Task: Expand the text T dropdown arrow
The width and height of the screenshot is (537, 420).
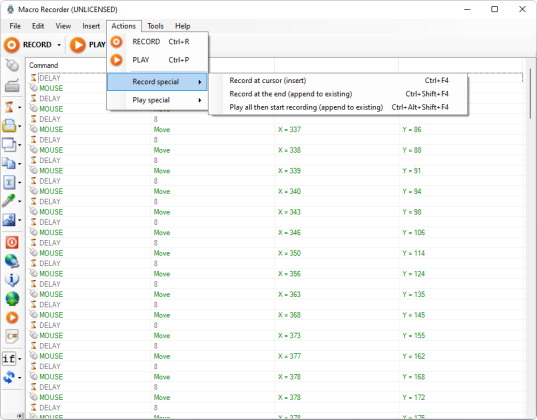Action: [20, 183]
